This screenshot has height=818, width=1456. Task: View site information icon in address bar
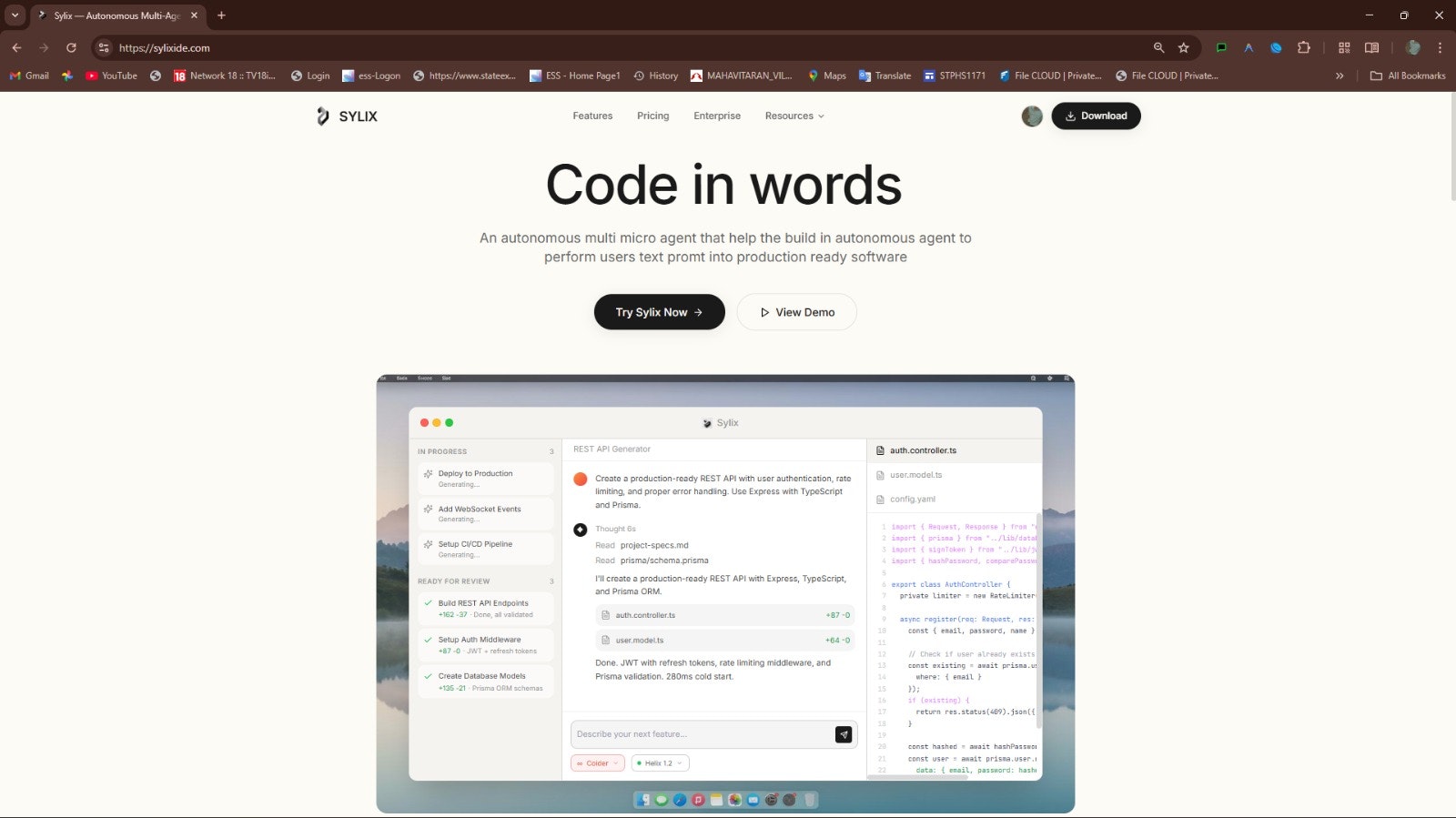point(104,47)
